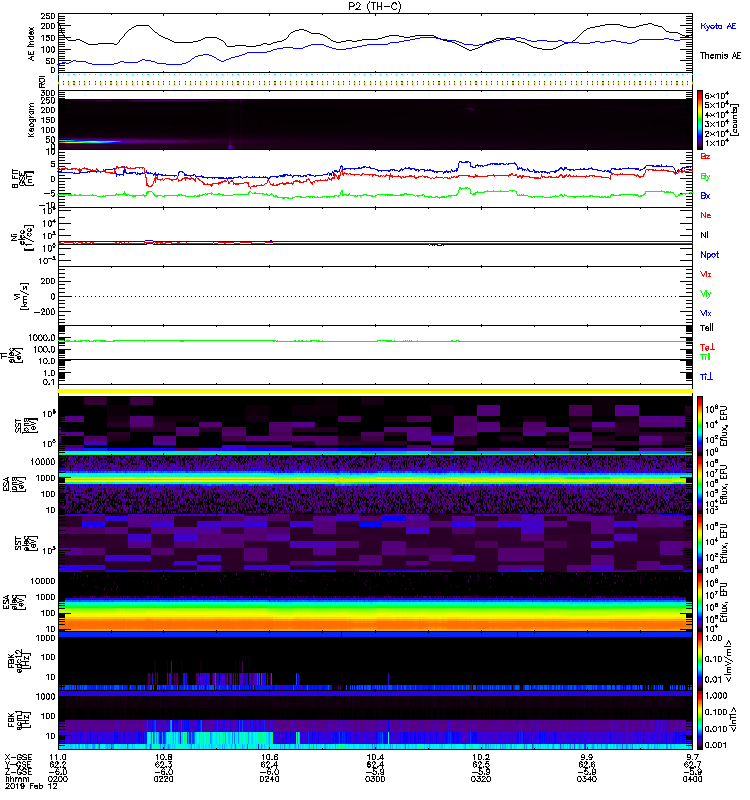Select the blue "Npot" legend label

tap(709, 255)
